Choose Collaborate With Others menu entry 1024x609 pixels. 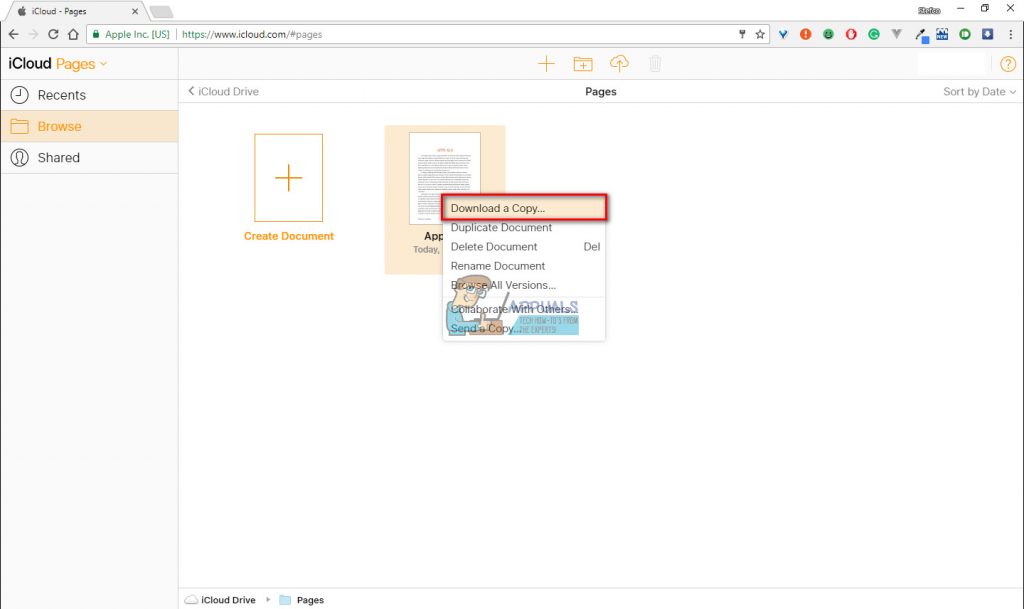(x=524, y=309)
